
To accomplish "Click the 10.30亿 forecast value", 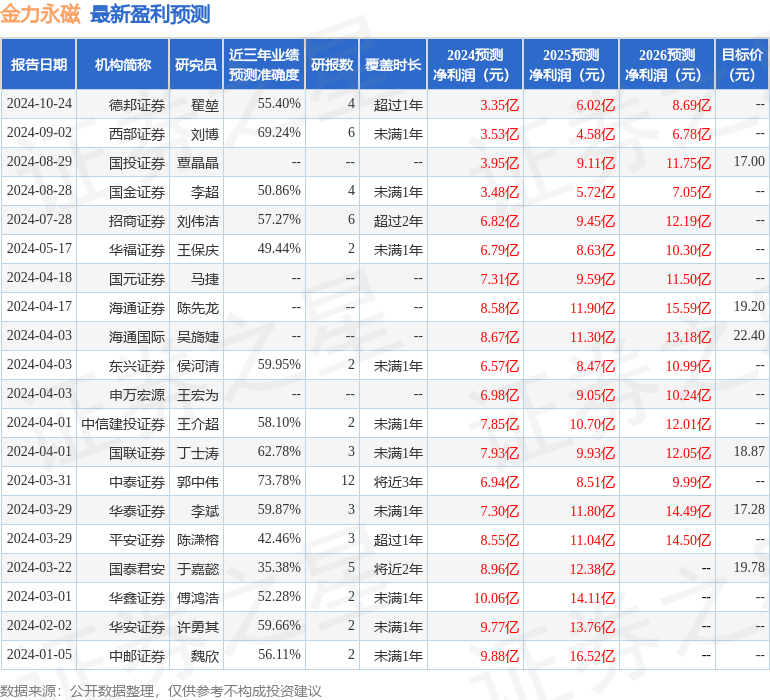I will click(688, 250).
